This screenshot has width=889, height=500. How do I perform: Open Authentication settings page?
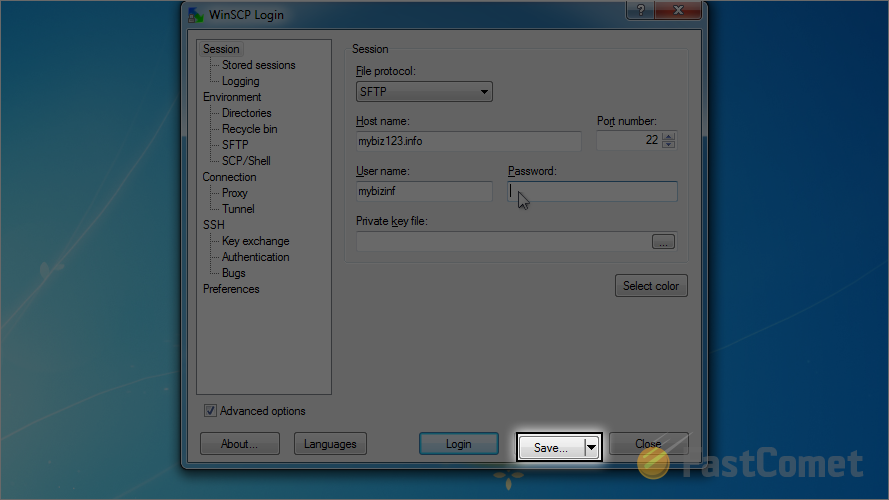[256, 257]
